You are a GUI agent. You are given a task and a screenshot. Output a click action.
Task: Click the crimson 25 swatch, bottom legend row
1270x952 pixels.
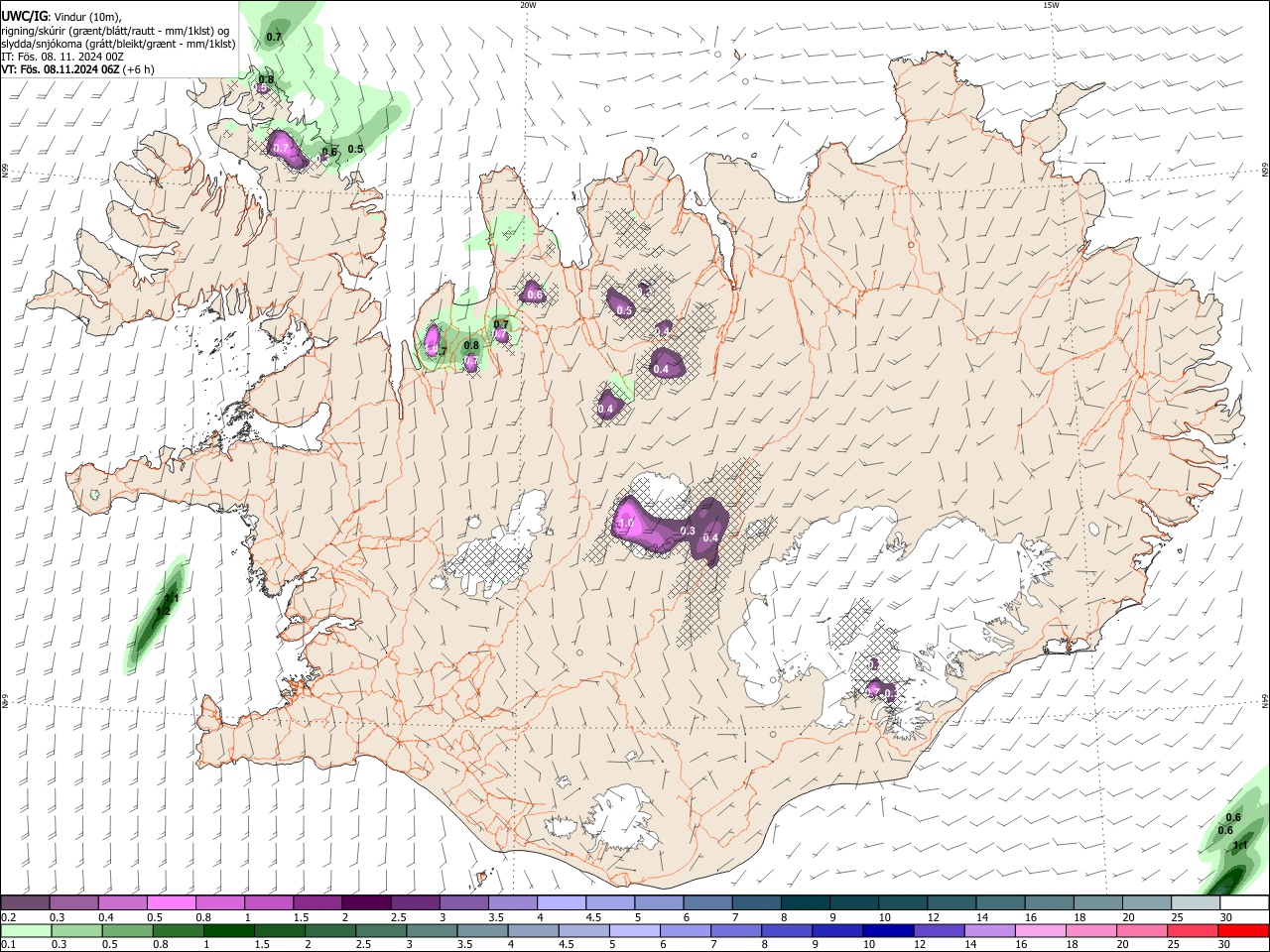click(x=1192, y=930)
